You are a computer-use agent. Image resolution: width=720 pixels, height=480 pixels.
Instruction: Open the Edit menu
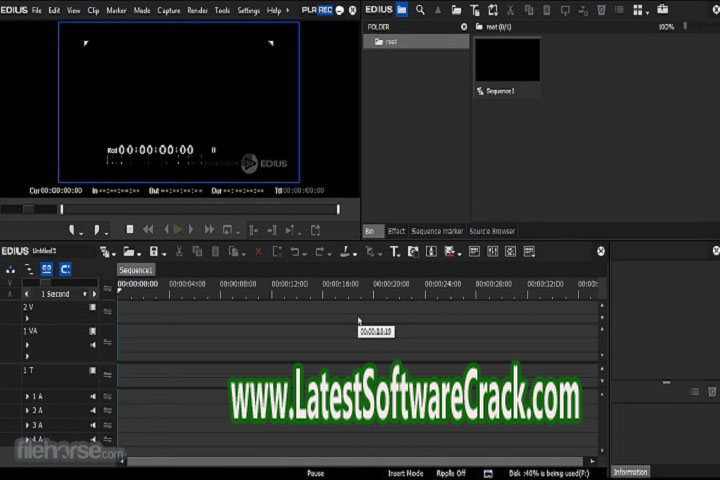54,10
